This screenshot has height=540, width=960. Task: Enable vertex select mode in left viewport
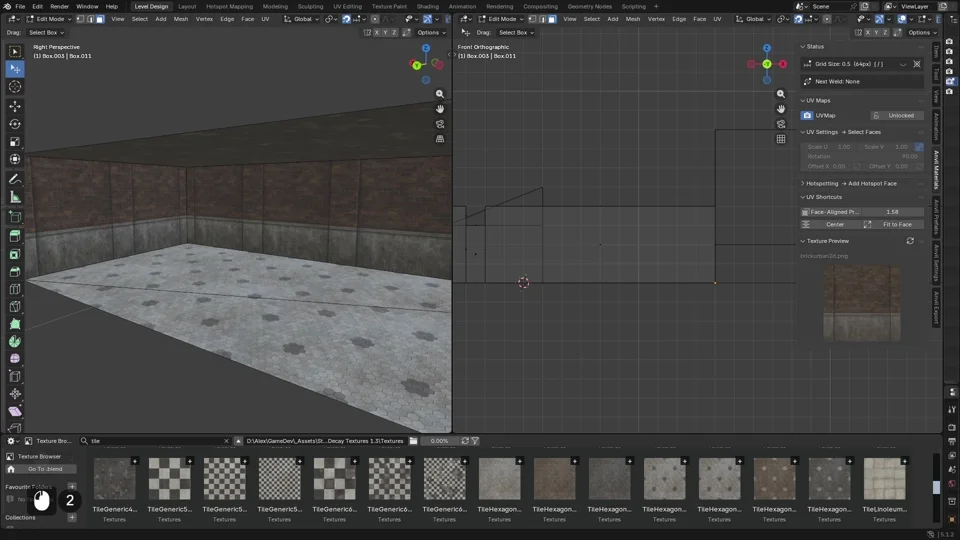click(x=80, y=19)
